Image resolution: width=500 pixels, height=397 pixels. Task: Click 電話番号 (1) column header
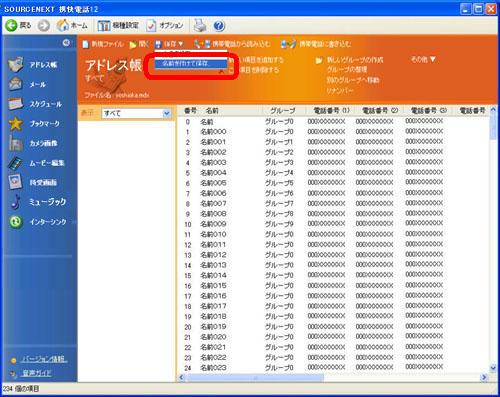tap(331, 110)
